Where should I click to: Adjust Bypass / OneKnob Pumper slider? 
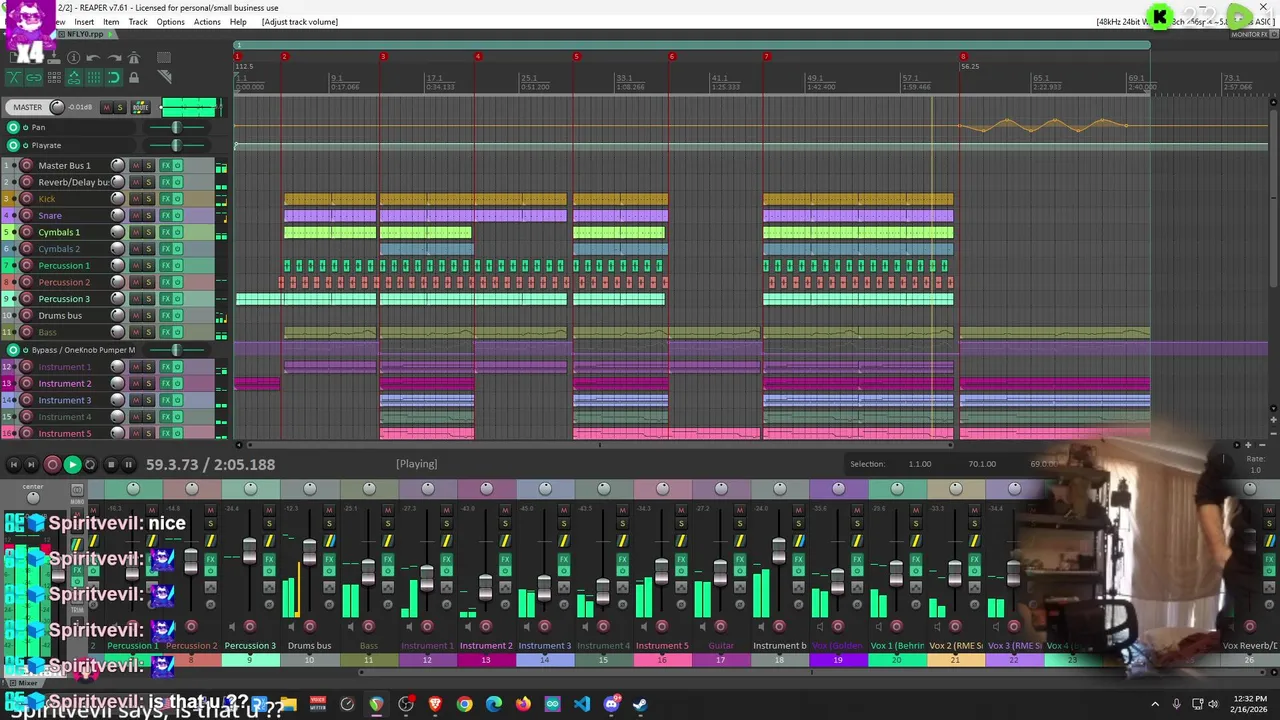point(176,350)
